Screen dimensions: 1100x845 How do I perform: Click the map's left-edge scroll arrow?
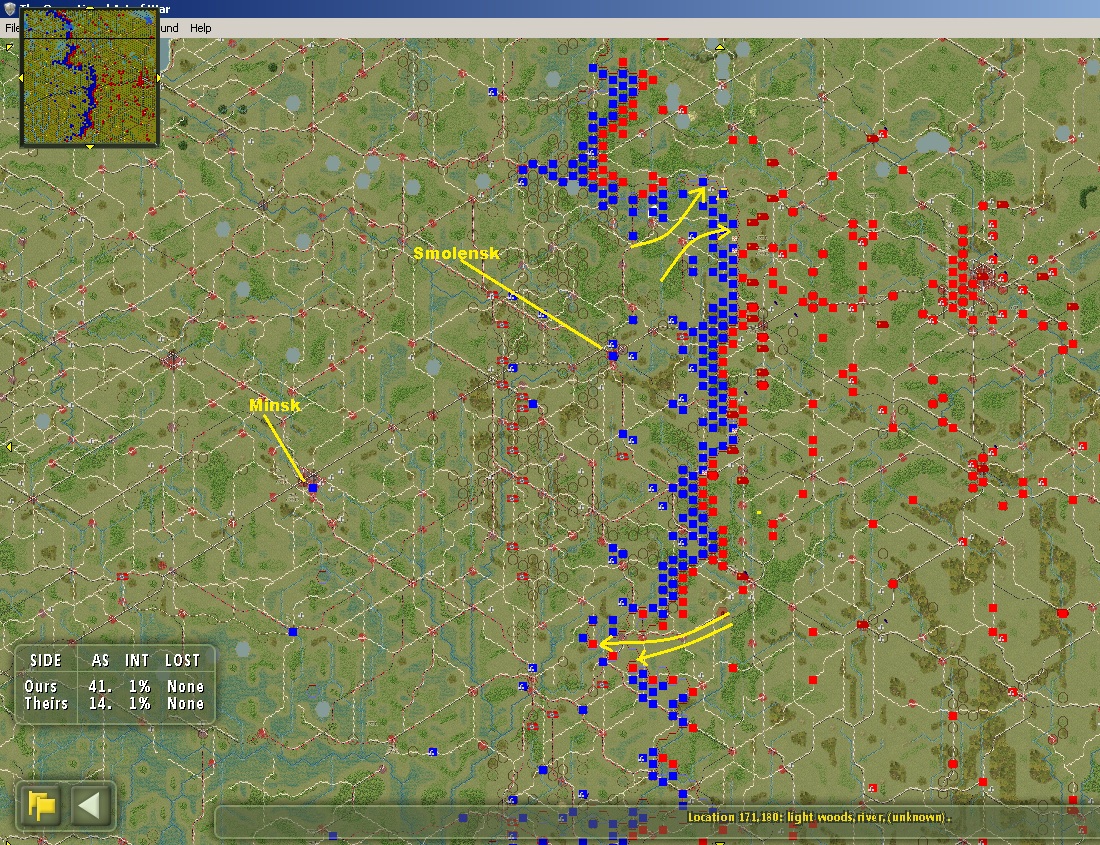8,447
